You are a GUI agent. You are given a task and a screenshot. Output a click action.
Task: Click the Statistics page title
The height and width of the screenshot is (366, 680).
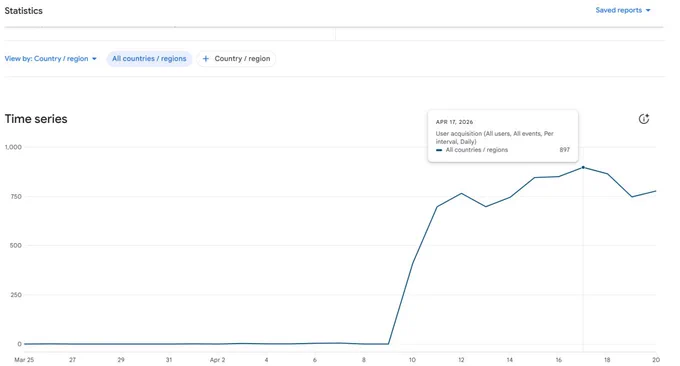(23, 11)
